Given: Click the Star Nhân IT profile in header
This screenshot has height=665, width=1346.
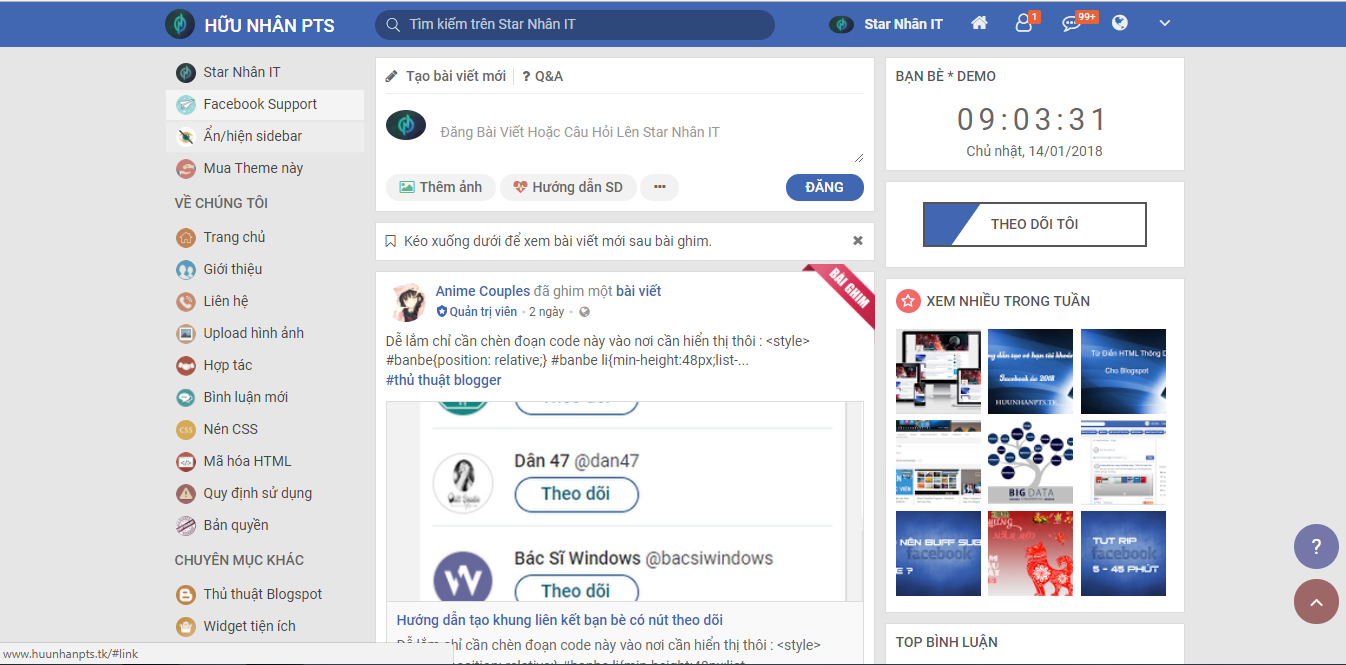Looking at the screenshot, I should point(886,24).
